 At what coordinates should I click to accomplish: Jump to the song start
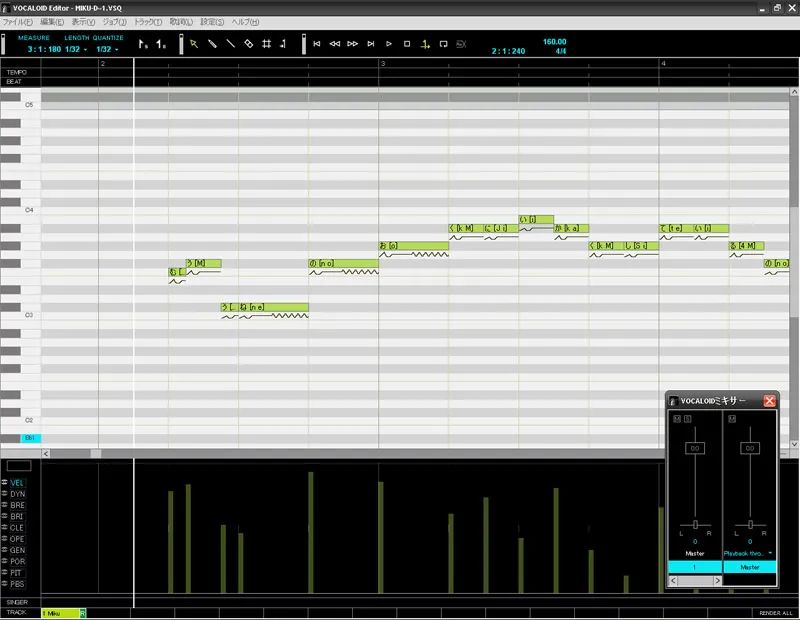pyautogui.click(x=317, y=44)
